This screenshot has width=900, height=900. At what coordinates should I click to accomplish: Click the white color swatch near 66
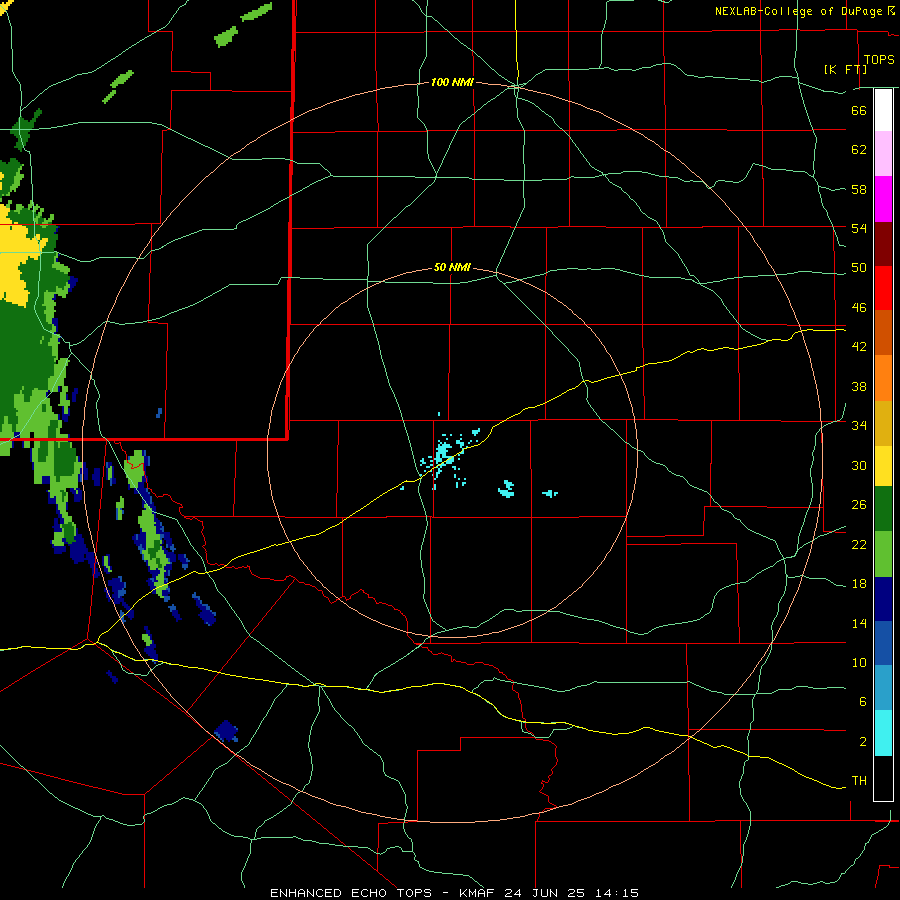[883, 110]
